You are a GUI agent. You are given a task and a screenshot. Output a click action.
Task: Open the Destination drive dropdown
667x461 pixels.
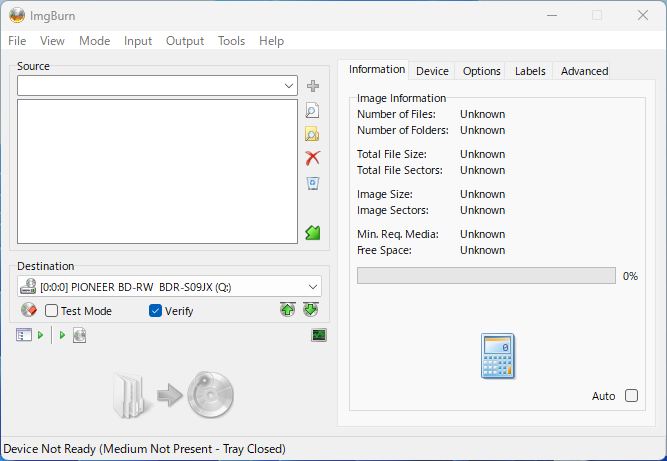tap(313, 287)
